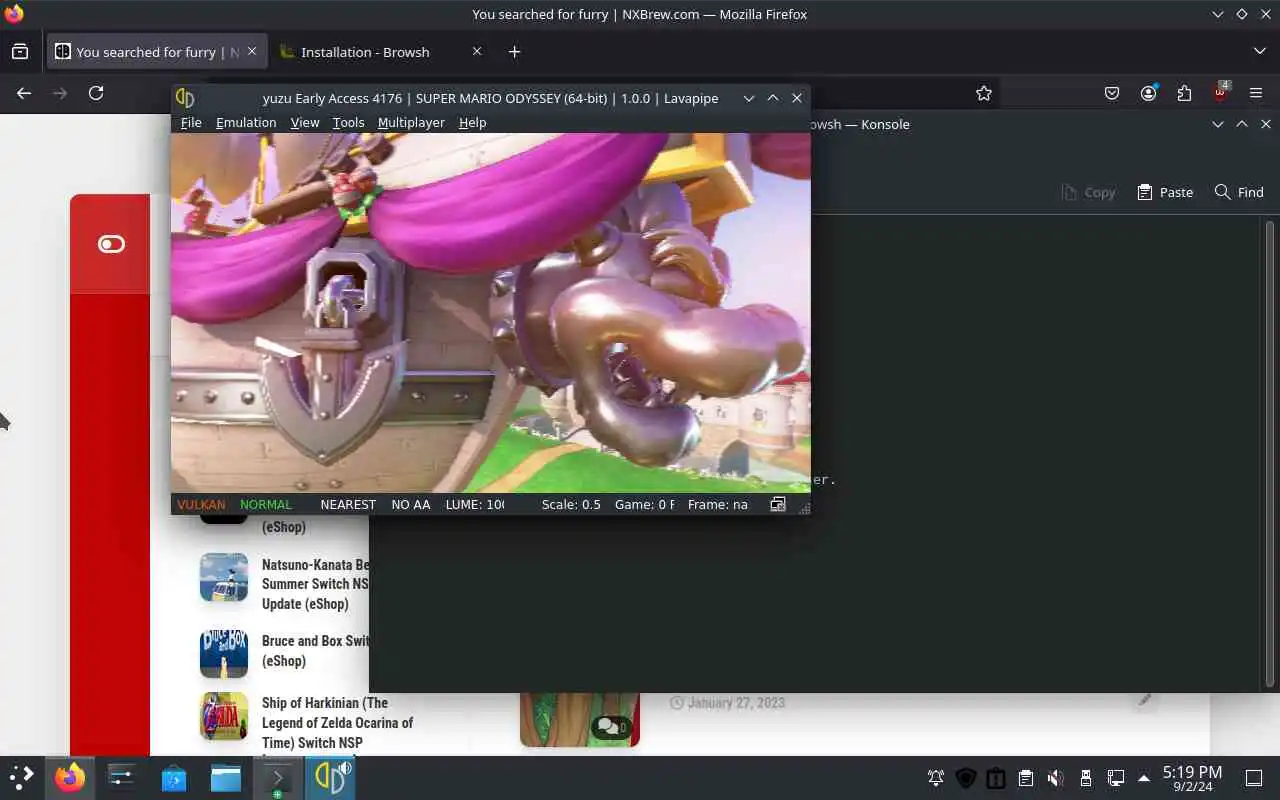Viewport: 1280px width, 800px height.
Task: Go back in Firefox
Action: (24, 93)
